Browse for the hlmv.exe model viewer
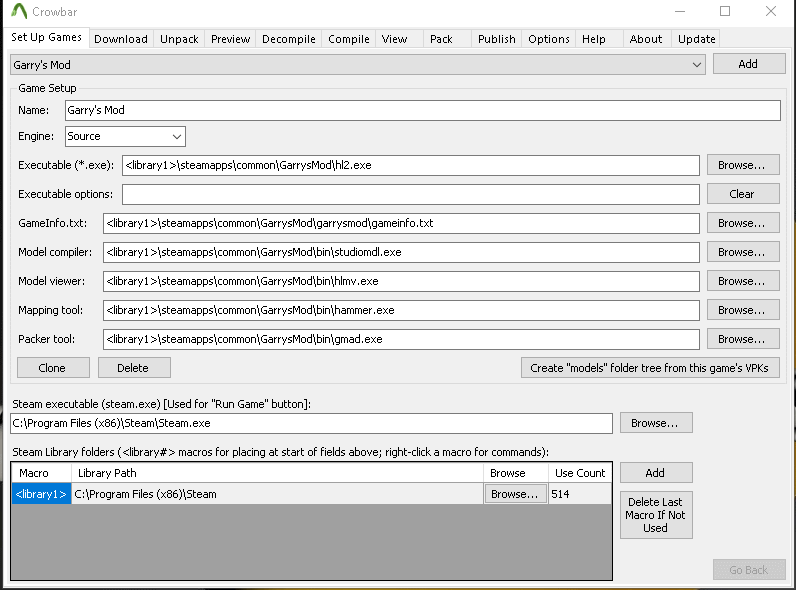 [x=743, y=281]
